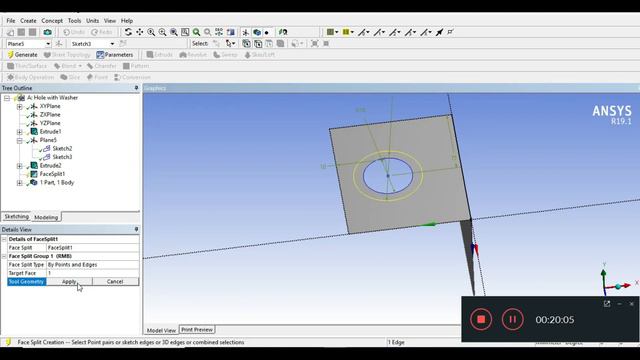Image resolution: width=640 pixels, height=360 pixels.
Task: Collapse the Plane5 tree node
Action: pos(19,140)
